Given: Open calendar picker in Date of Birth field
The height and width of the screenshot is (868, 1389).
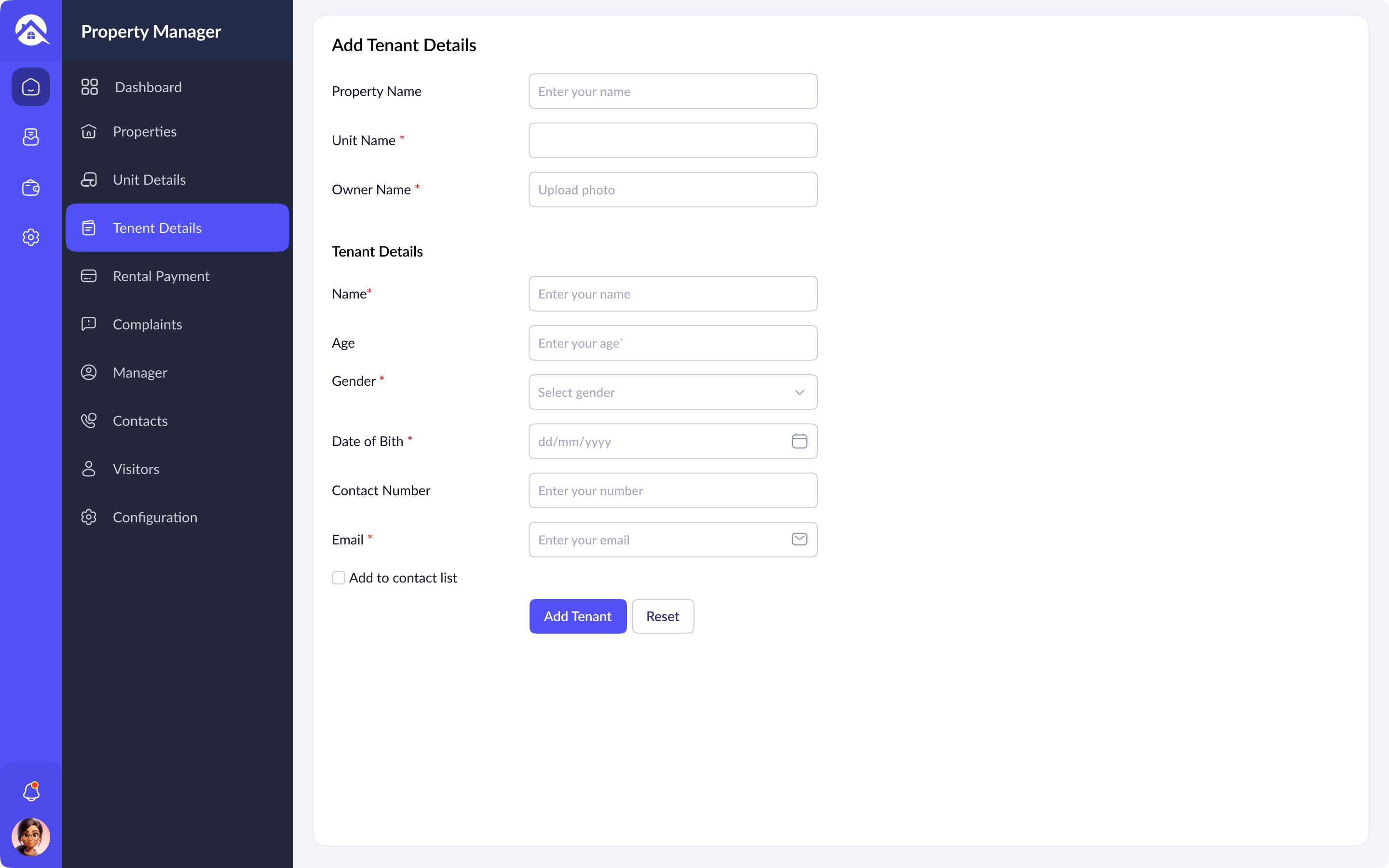Looking at the screenshot, I should coord(799,441).
